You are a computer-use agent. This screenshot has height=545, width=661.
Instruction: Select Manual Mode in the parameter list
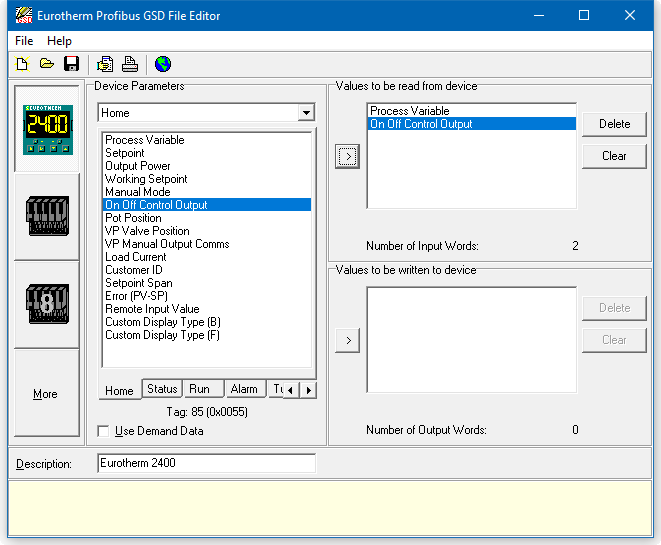click(x=207, y=192)
